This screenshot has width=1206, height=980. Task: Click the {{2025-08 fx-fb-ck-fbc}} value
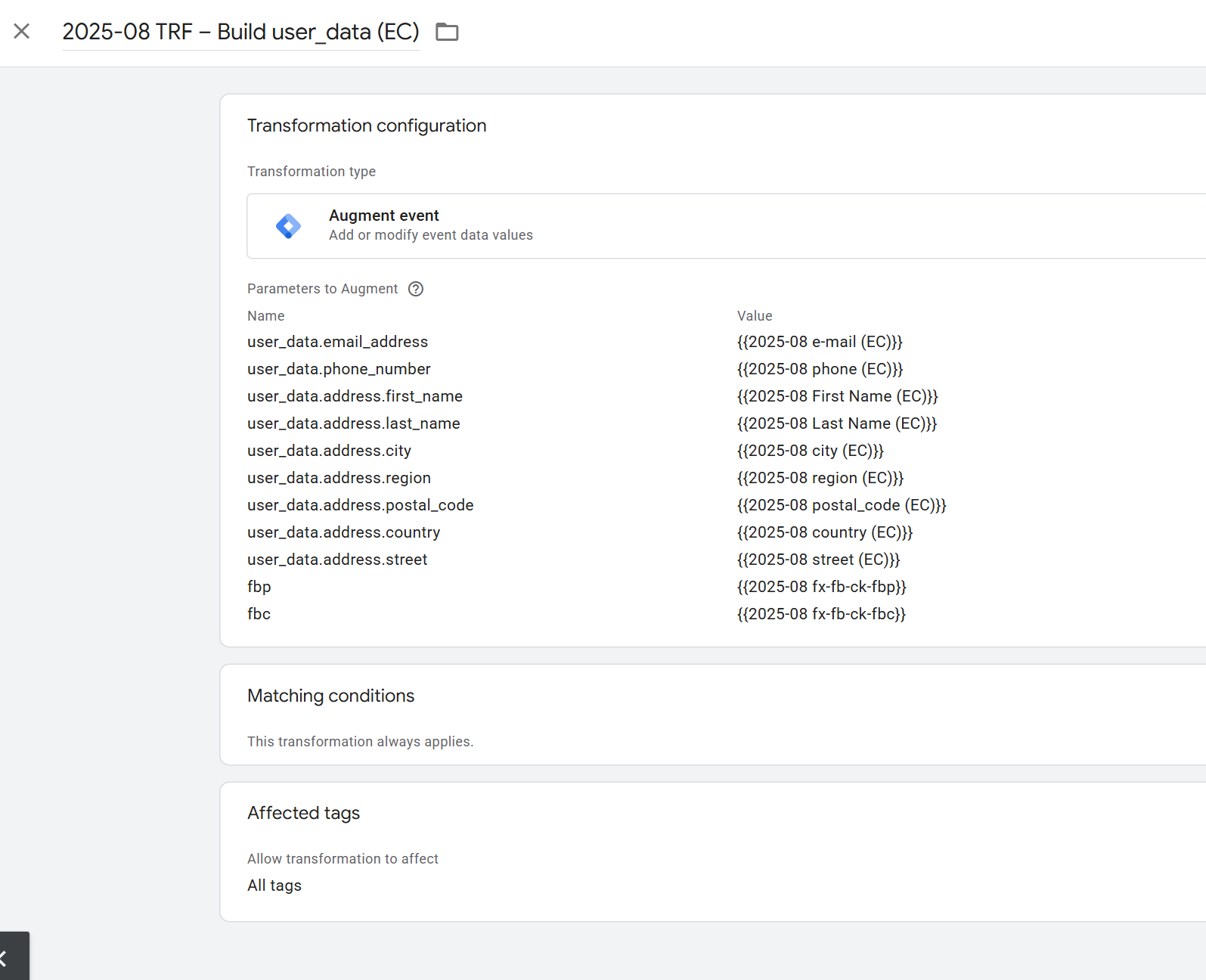point(821,614)
